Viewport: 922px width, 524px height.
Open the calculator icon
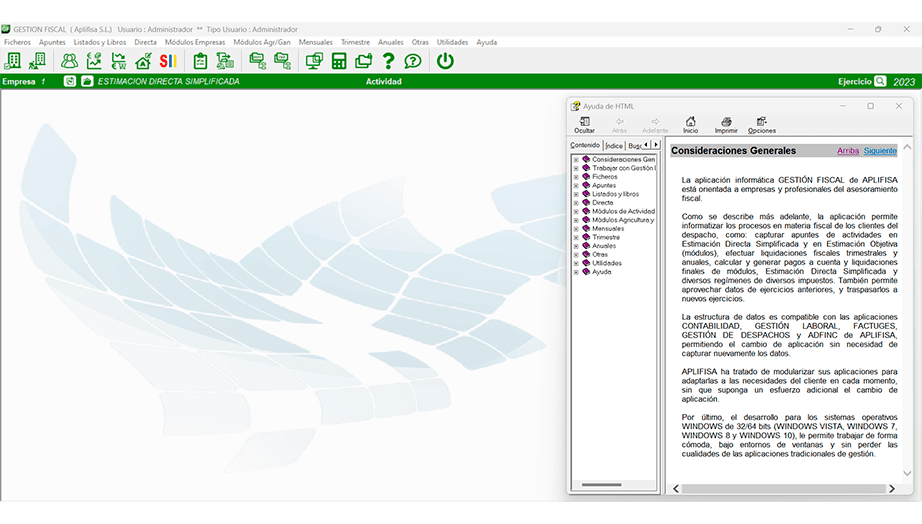pos(339,61)
